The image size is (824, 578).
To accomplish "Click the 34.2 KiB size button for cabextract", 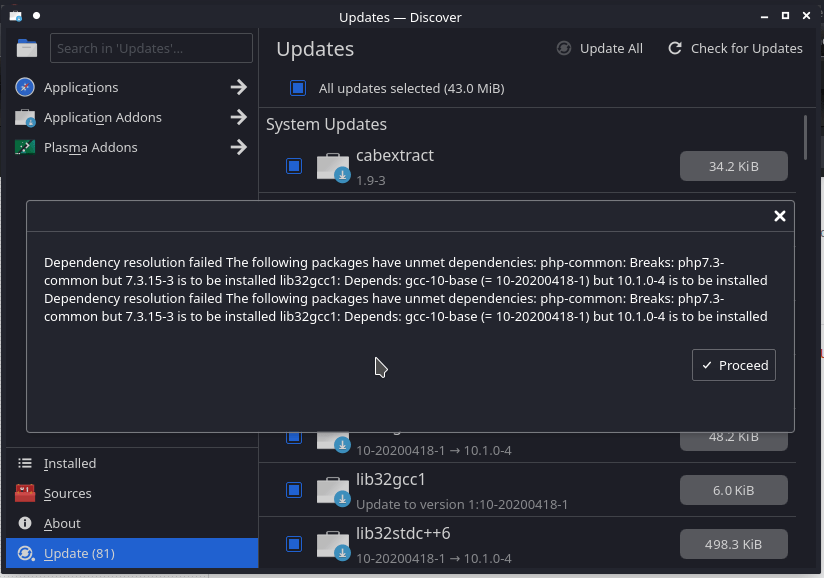I will tap(734, 166).
